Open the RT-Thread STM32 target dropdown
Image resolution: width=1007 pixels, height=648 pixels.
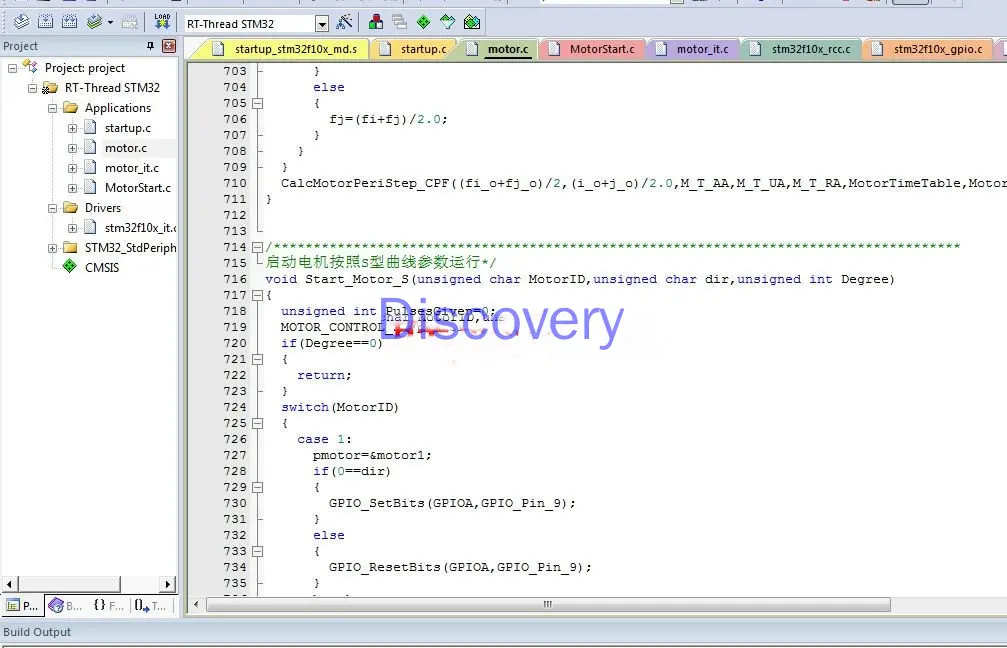click(x=322, y=24)
